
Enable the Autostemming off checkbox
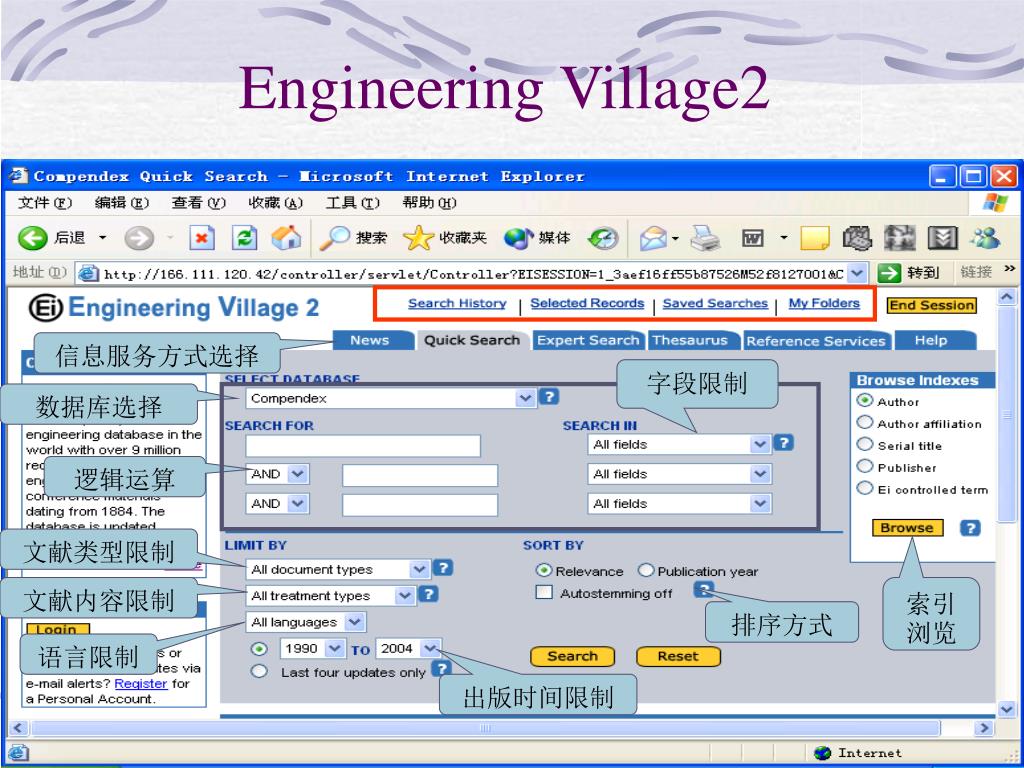point(543,593)
